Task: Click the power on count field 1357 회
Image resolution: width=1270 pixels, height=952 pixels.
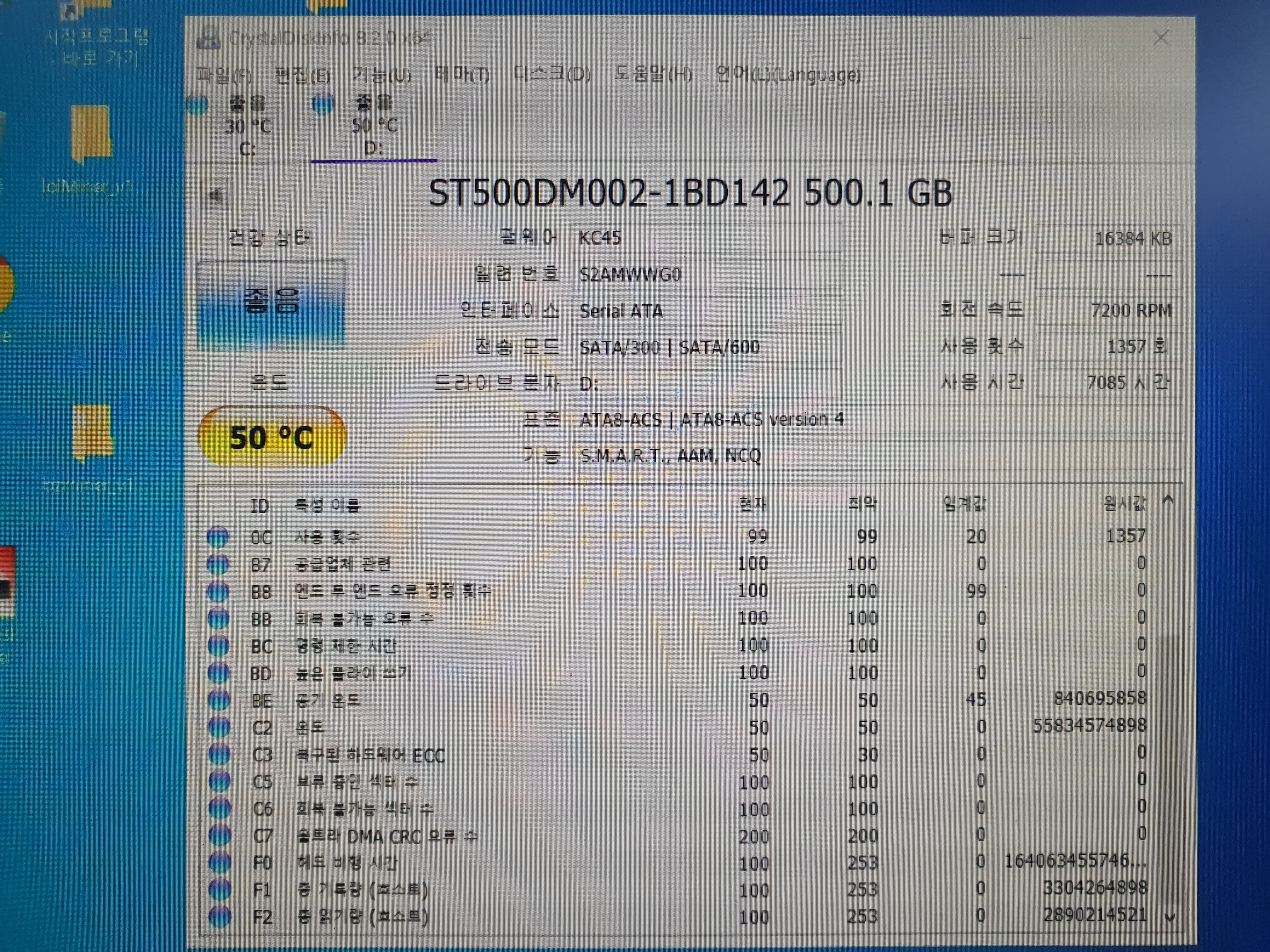Action: pos(1109,347)
